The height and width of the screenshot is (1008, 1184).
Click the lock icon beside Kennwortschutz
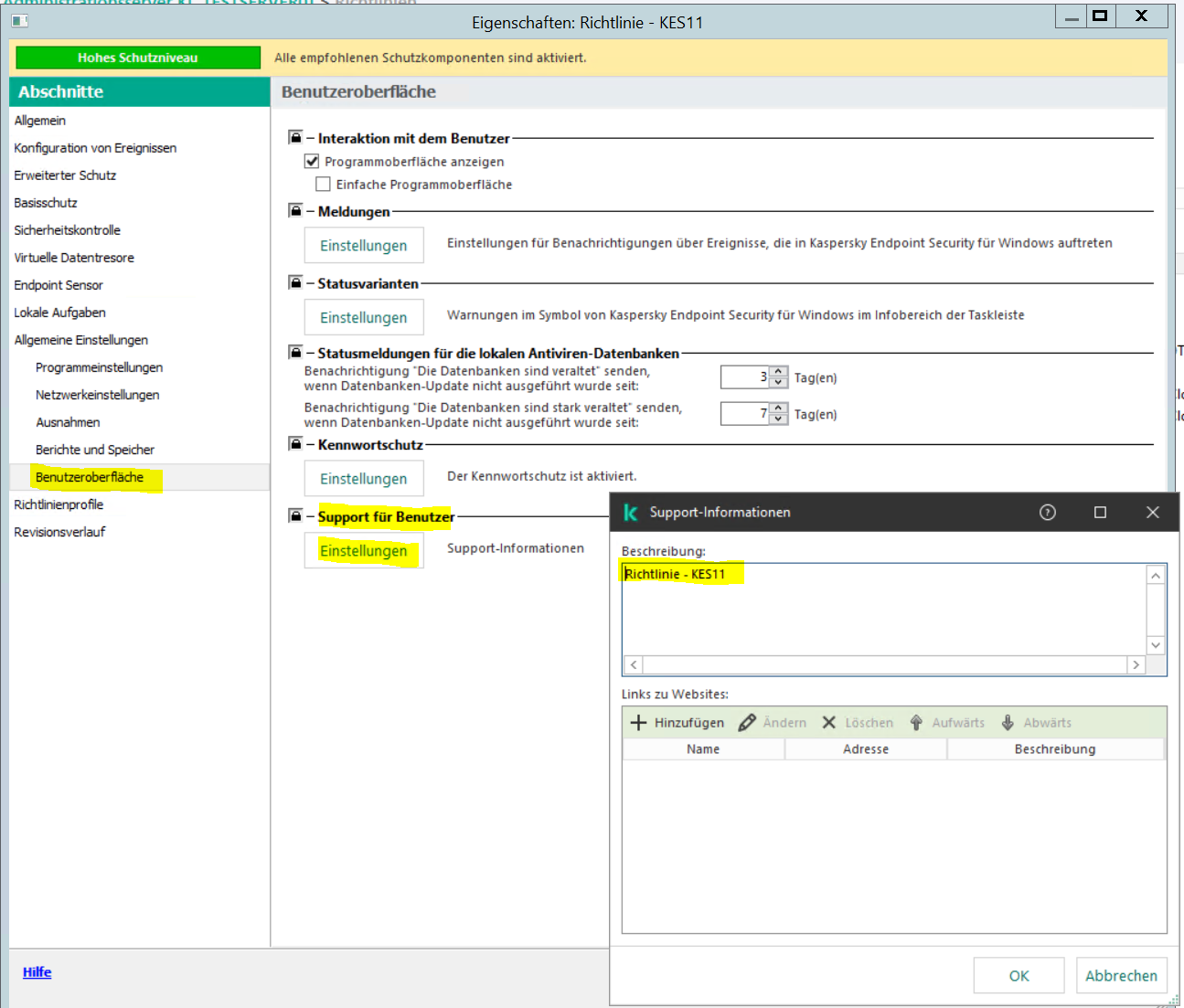295,443
